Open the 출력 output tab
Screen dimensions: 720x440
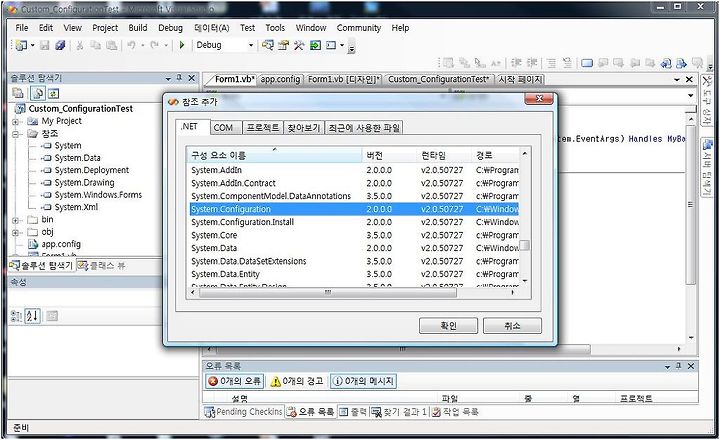click(353, 412)
